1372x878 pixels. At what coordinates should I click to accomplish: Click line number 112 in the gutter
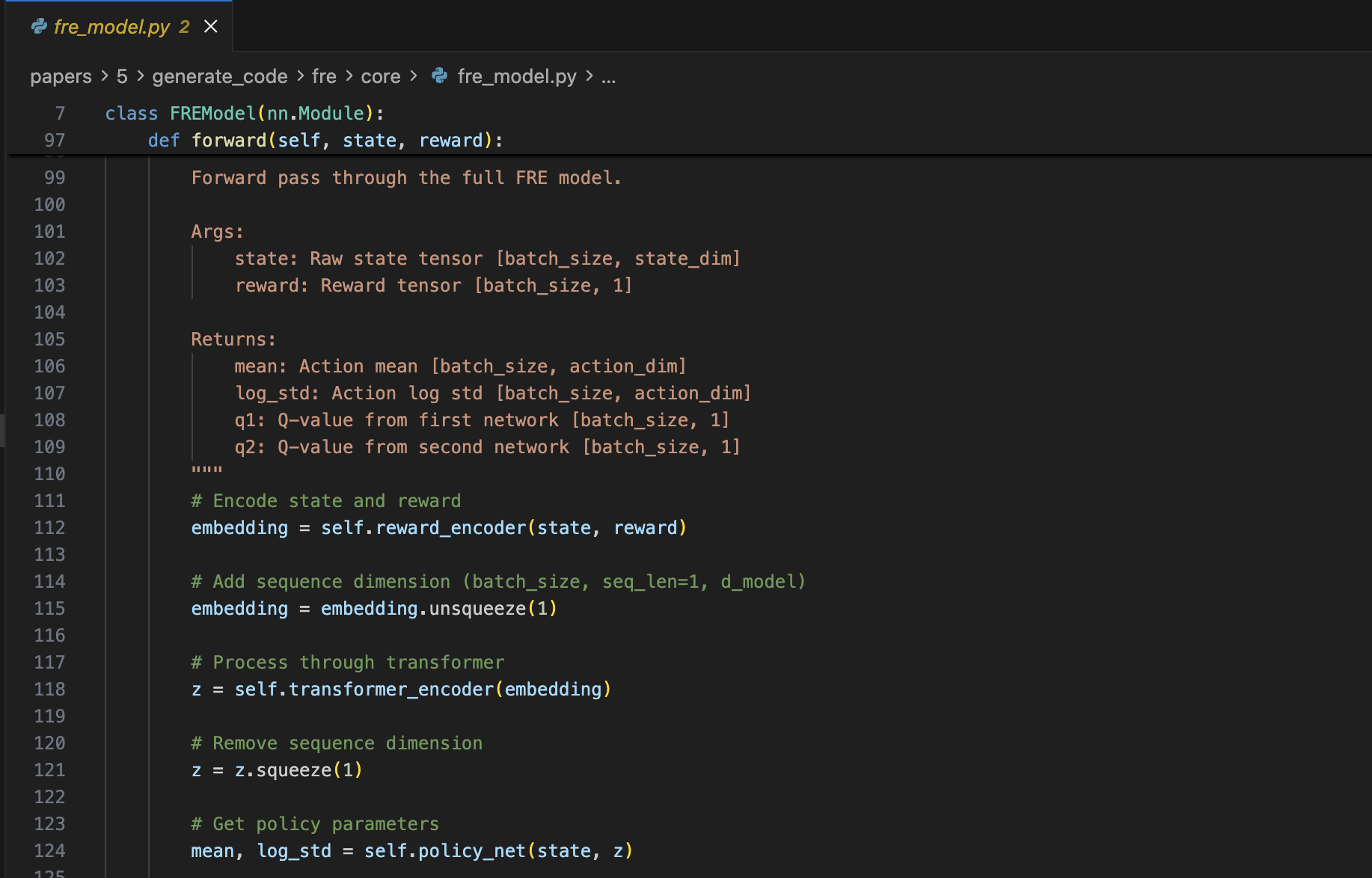tap(49, 528)
